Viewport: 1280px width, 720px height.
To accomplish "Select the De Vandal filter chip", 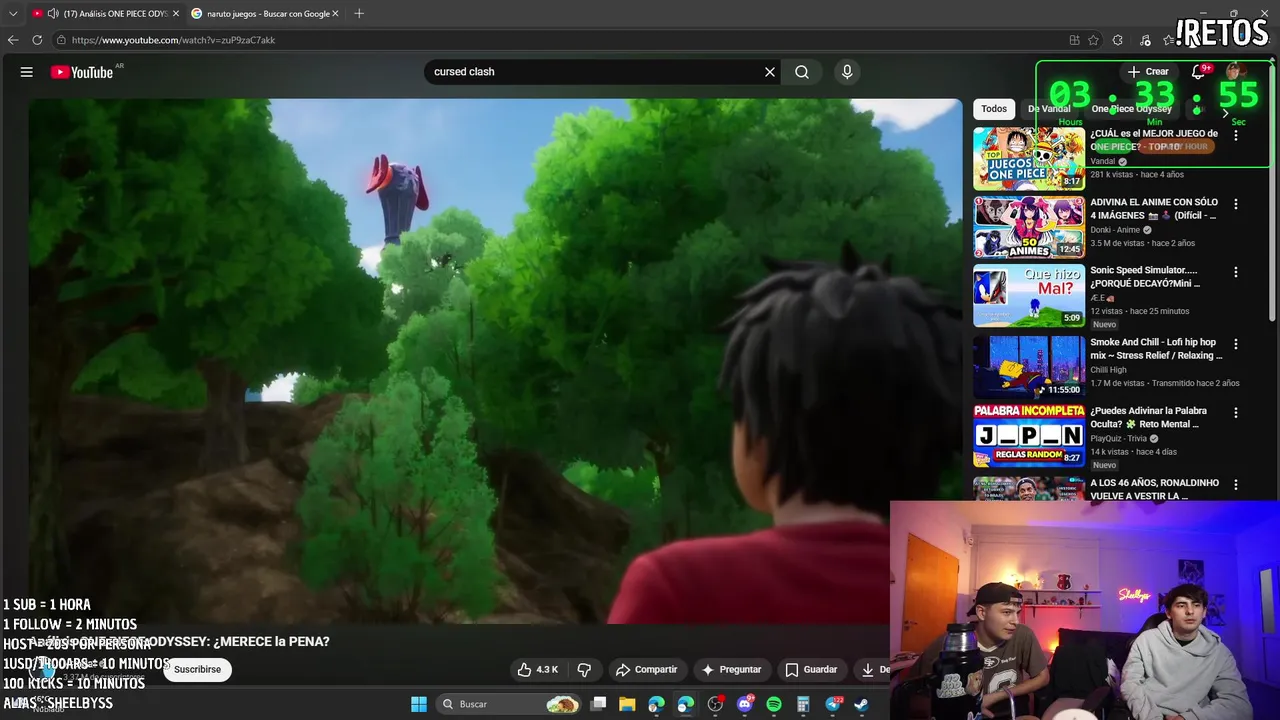I will [x=1049, y=109].
